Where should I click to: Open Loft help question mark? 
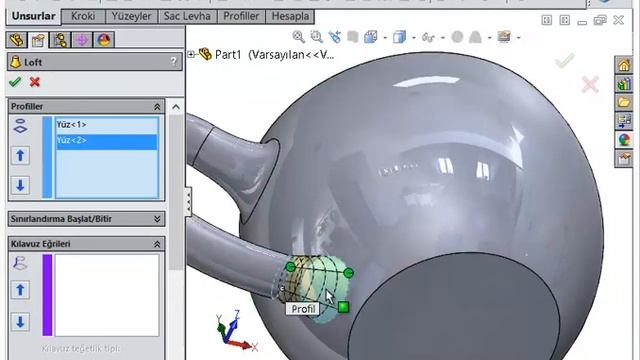coord(173,62)
